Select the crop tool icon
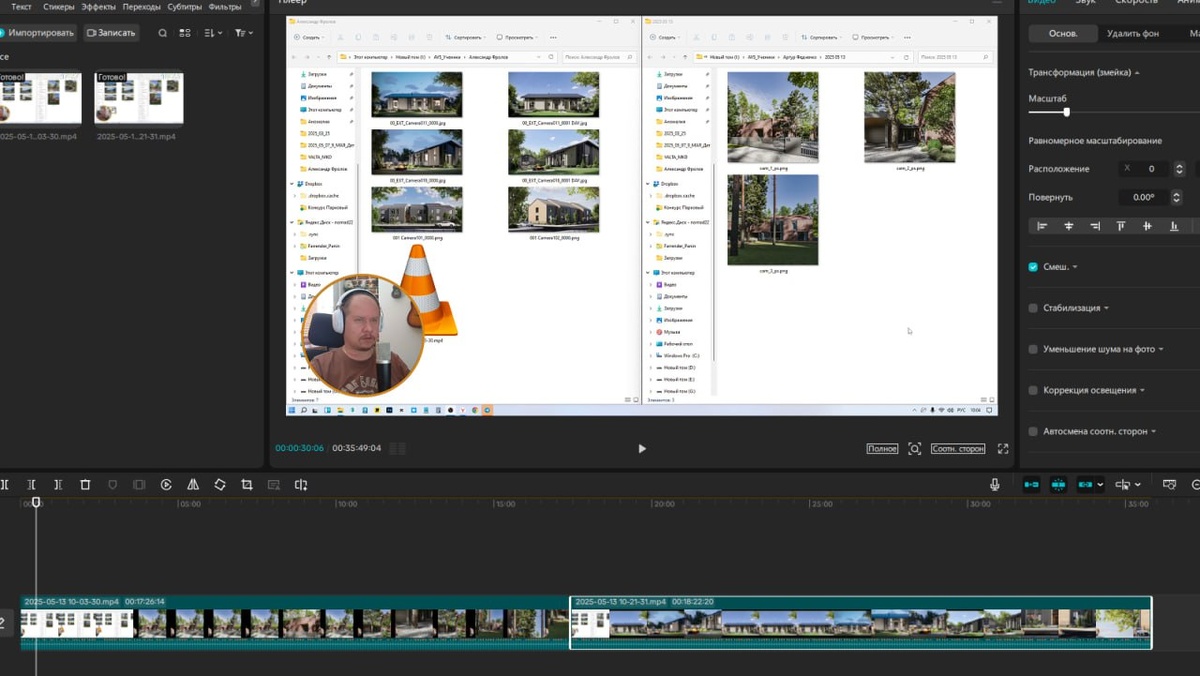The height and width of the screenshot is (676, 1200). tap(247, 485)
